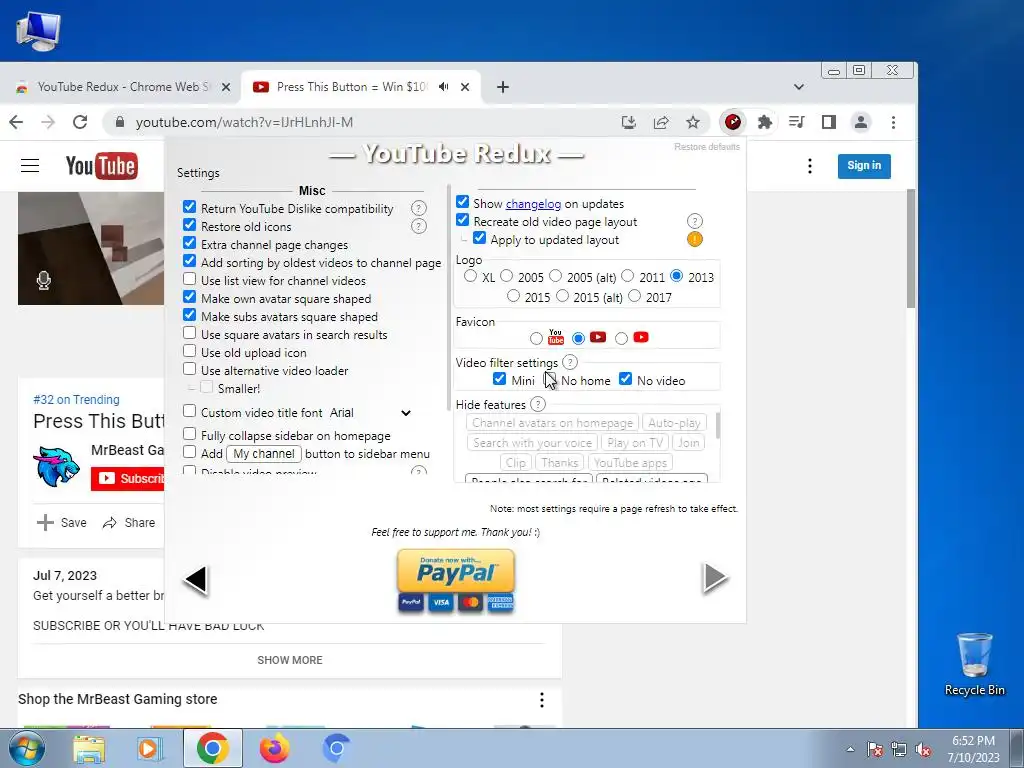The image size is (1024, 768).
Task: Open Windows Explorer from taskbar
Action: [88, 748]
